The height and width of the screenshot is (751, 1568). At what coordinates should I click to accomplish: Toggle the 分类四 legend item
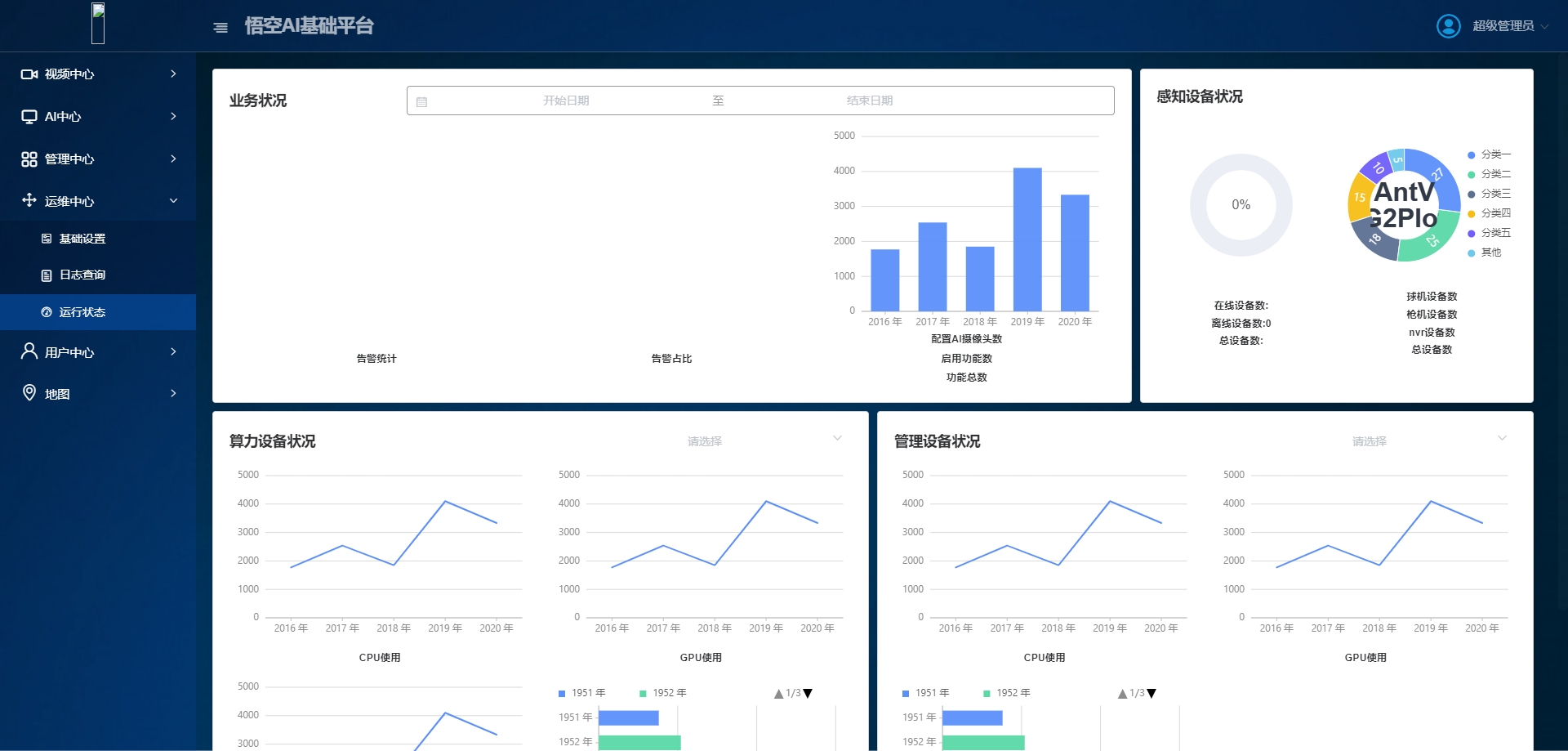coord(1489,213)
